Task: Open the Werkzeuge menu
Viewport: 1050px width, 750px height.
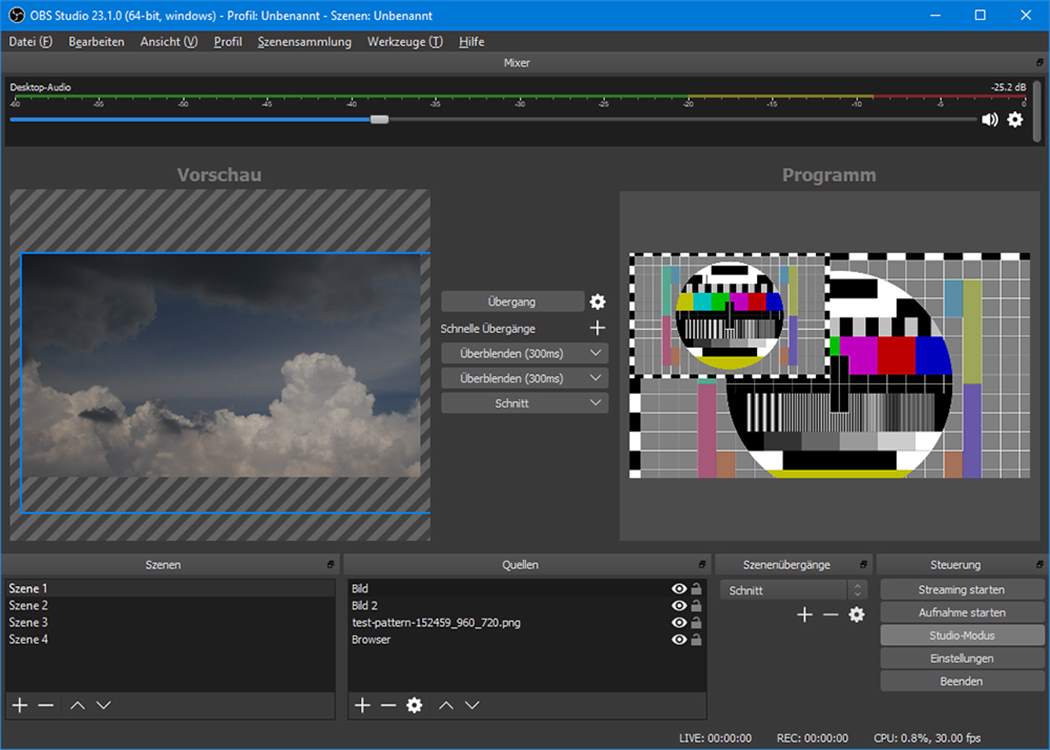Action: 404,42
